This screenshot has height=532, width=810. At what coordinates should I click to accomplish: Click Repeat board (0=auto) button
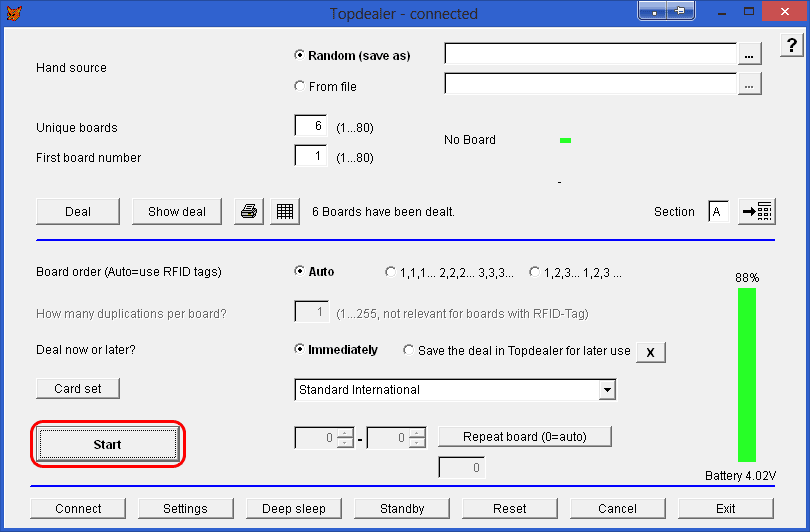(x=525, y=436)
